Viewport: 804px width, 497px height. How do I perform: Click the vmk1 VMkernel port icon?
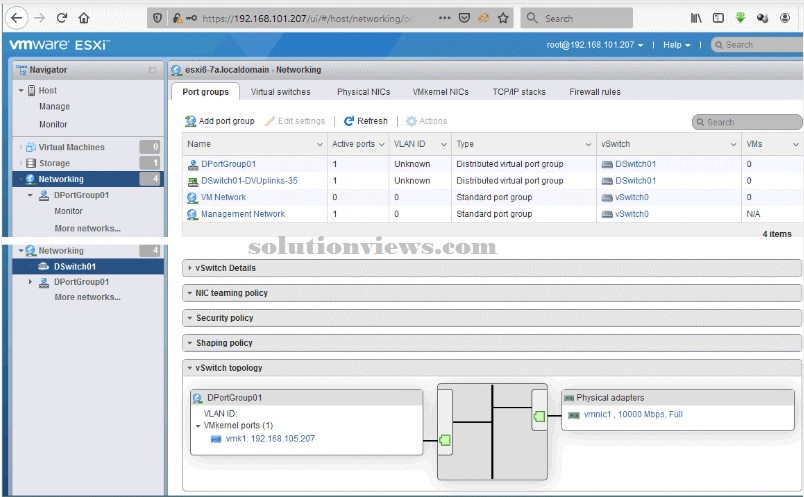216,439
